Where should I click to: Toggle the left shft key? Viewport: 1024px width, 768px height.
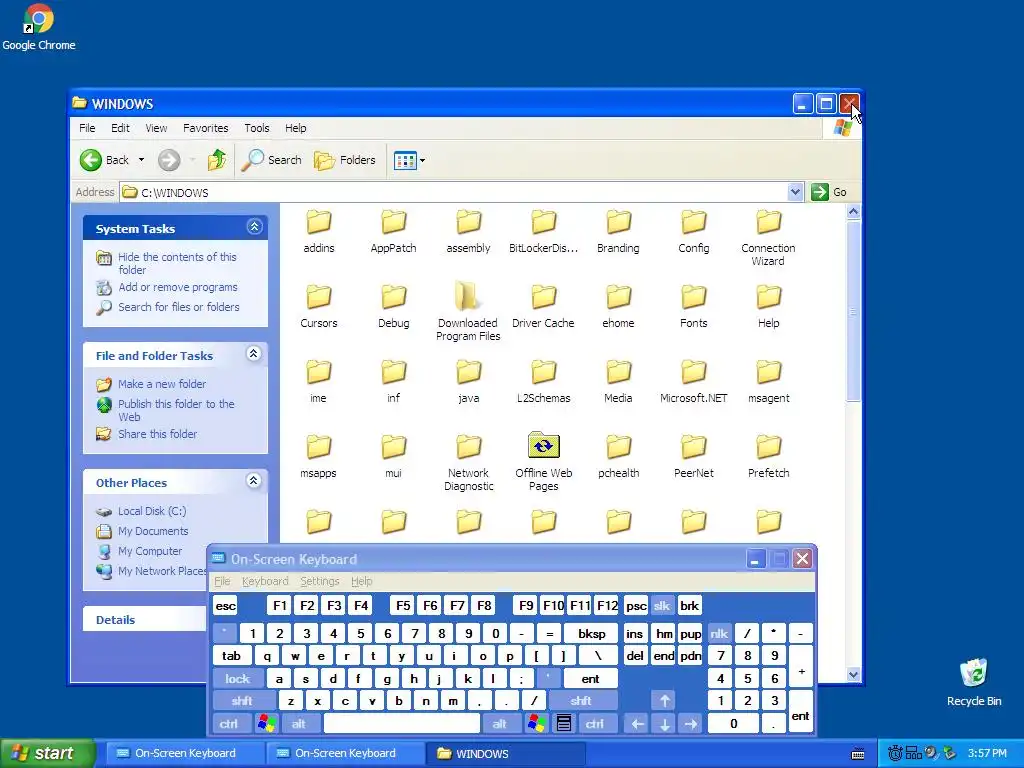tap(242, 701)
